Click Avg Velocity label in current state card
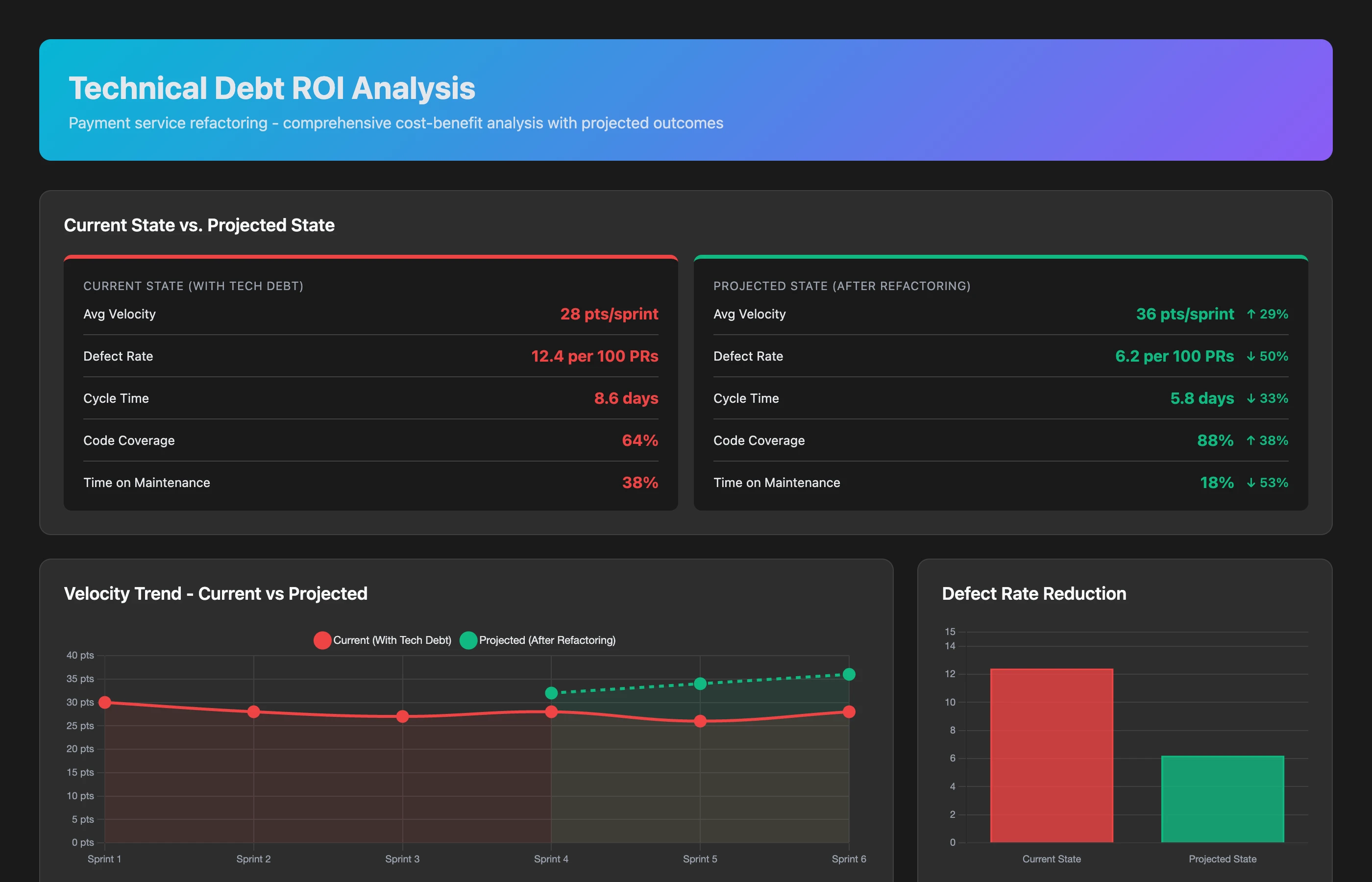 (120, 314)
